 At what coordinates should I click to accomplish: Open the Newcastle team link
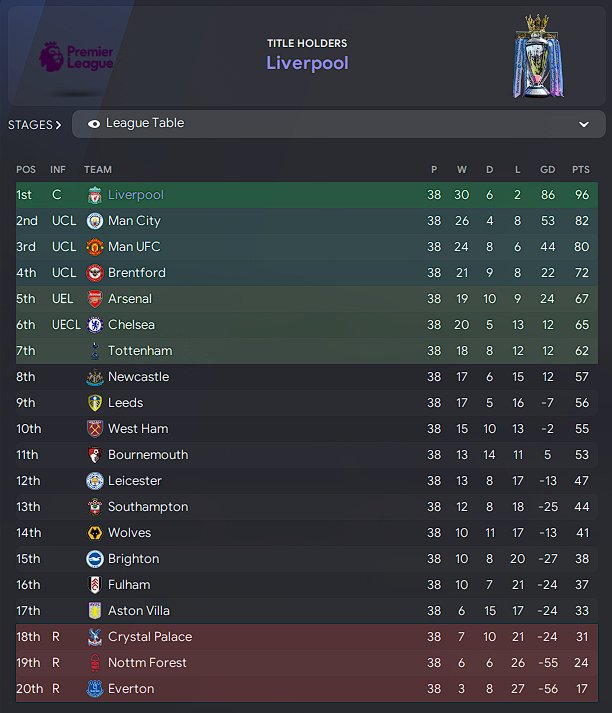(138, 377)
